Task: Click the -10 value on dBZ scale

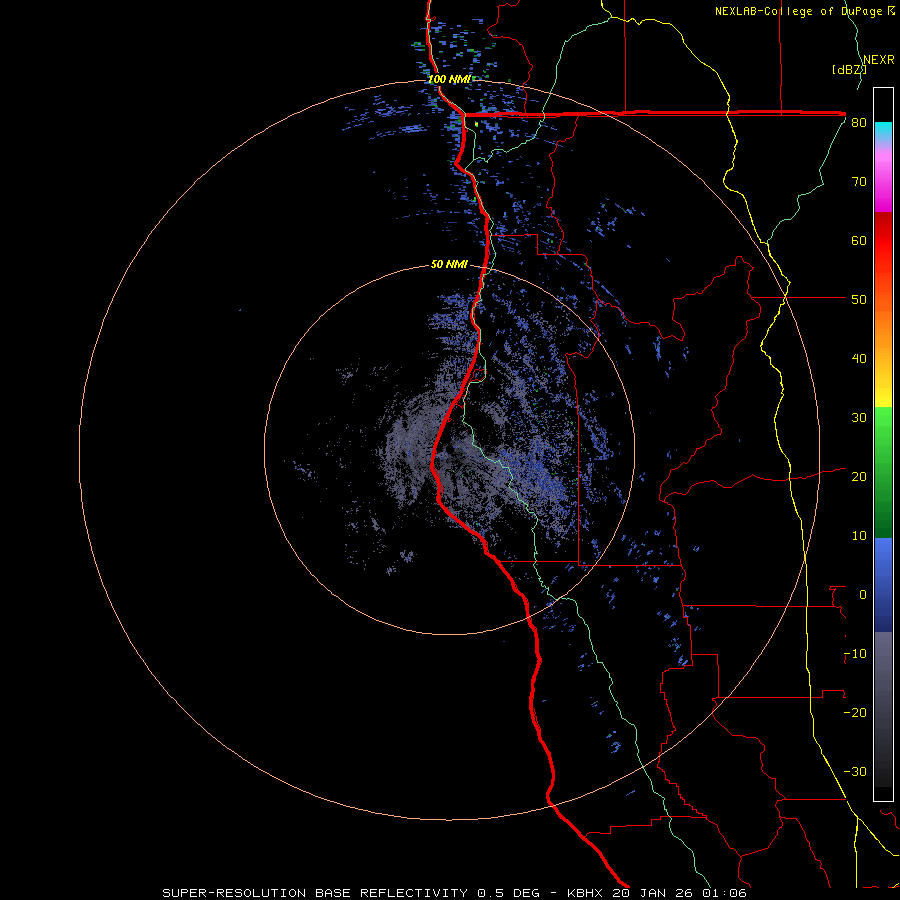Action: pyautogui.click(x=855, y=654)
